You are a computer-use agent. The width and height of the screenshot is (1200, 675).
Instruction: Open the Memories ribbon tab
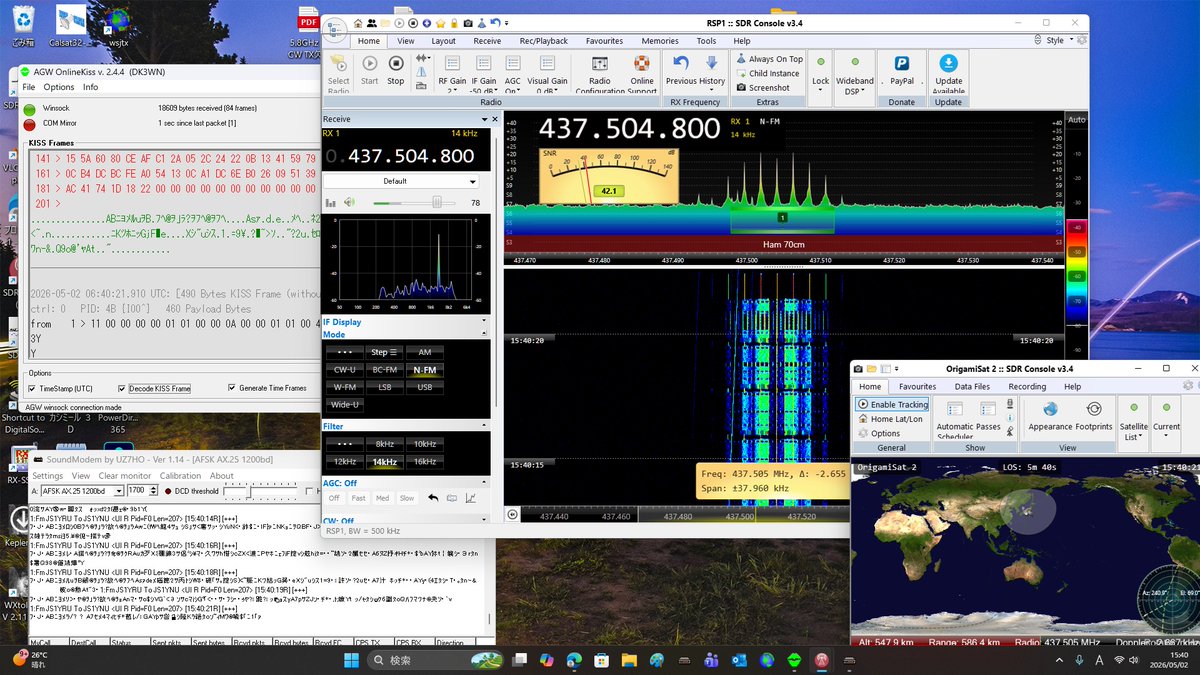[x=660, y=41]
